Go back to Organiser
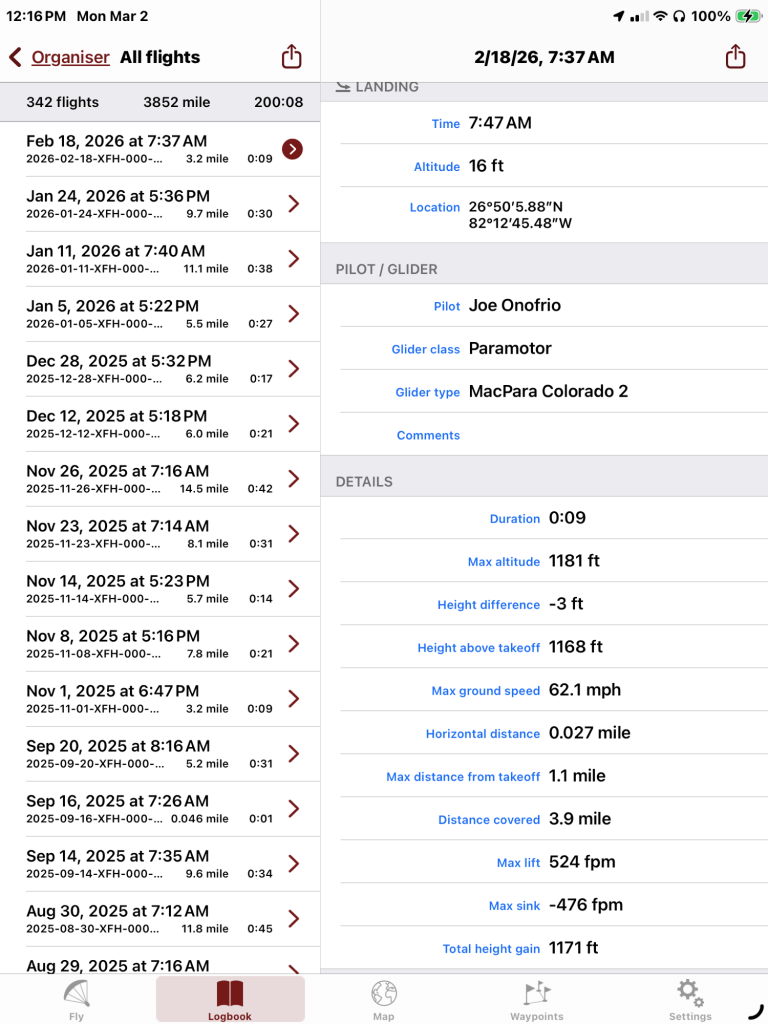The width and height of the screenshot is (768, 1024). pyautogui.click(x=60, y=57)
